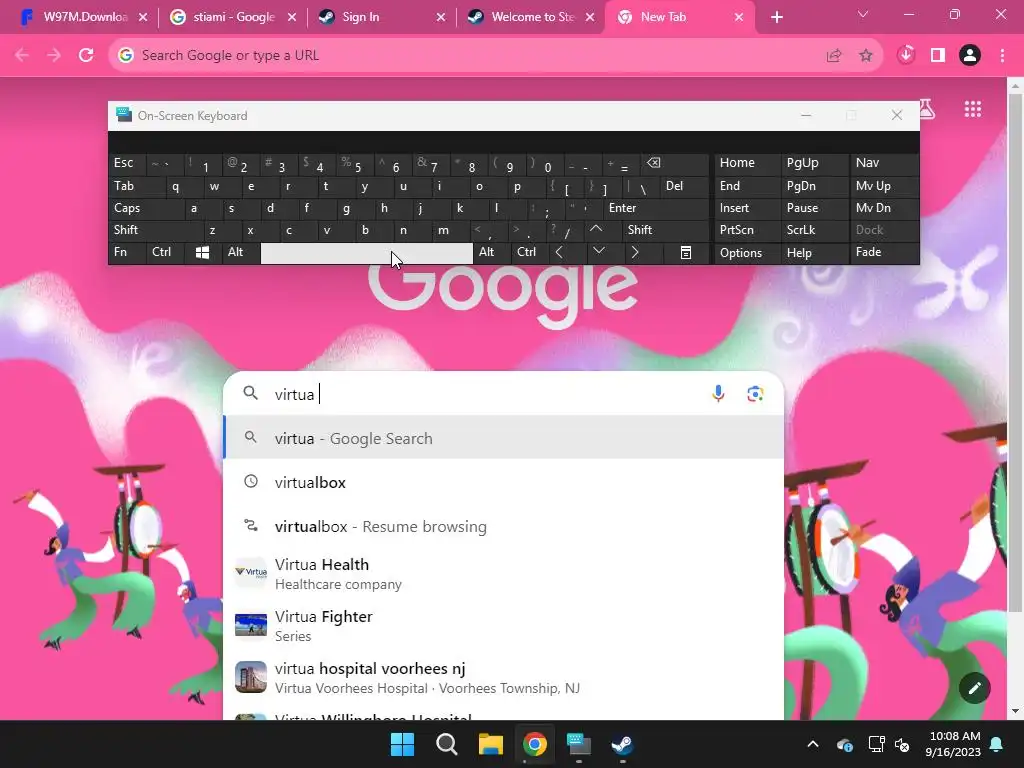Toggle the Caps key on the On-Screen Keyboard
Screen dimensions: 1024x768
pyautogui.click(x=145, y=208)
